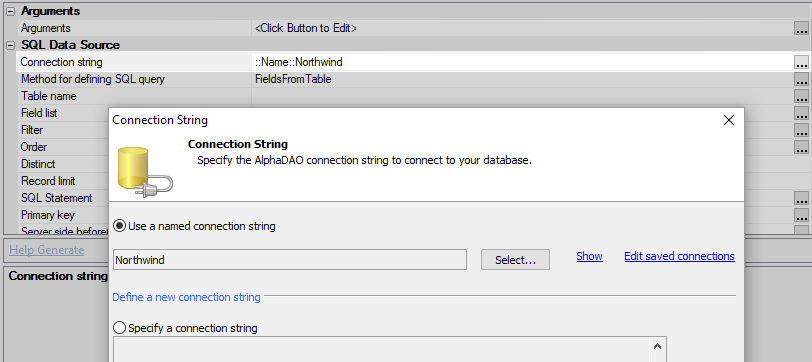This screenshot has height=362, width=812.
Task: Select the Distinct property label
Action: click(x=38, y=164)
